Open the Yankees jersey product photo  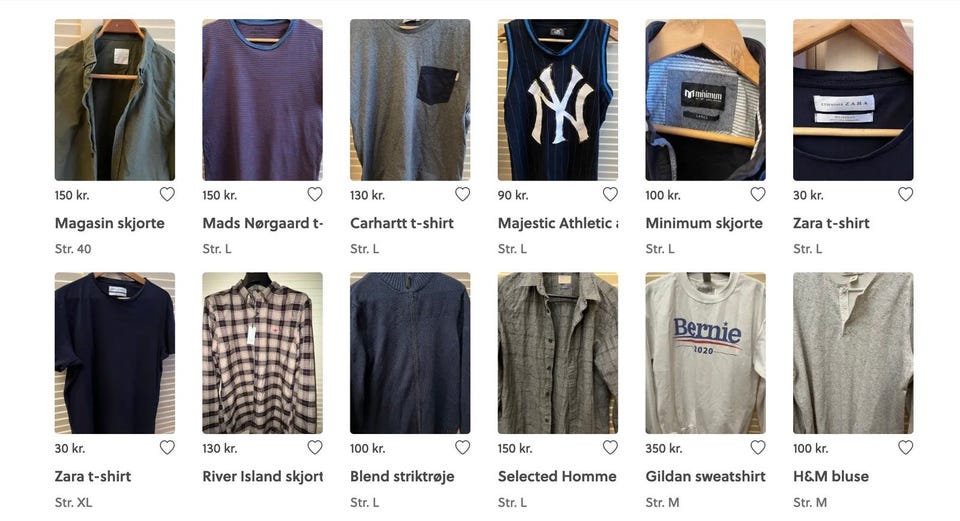point(558,100)
